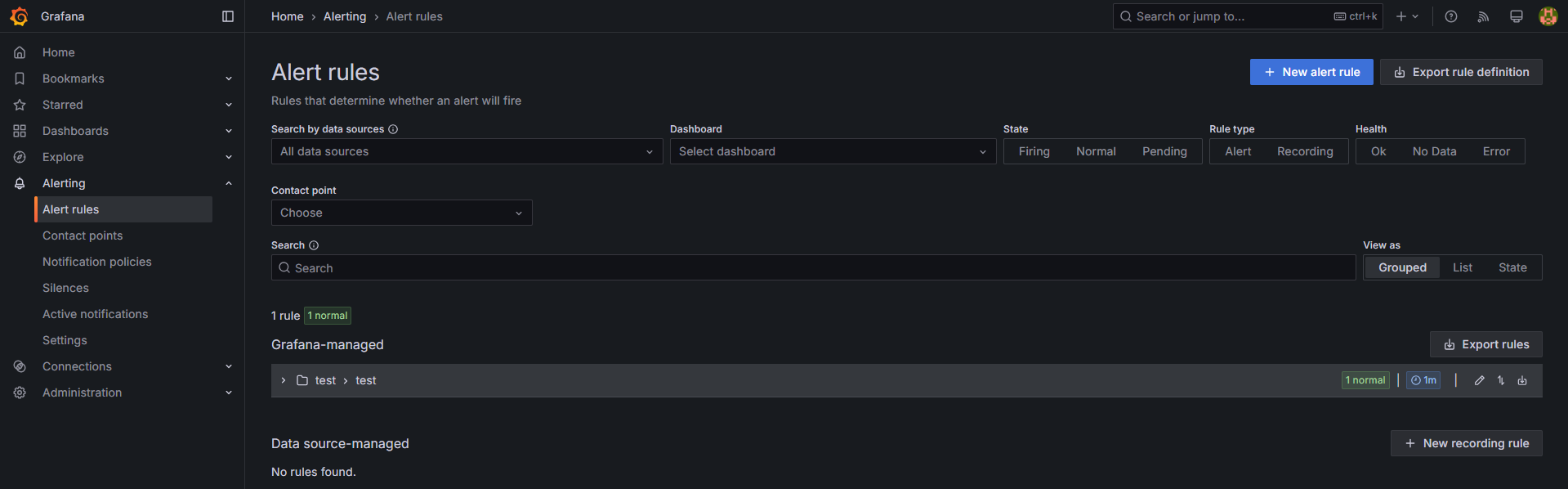Click Export rule definition button
1568x489 pixels.
pos(1461,72)
